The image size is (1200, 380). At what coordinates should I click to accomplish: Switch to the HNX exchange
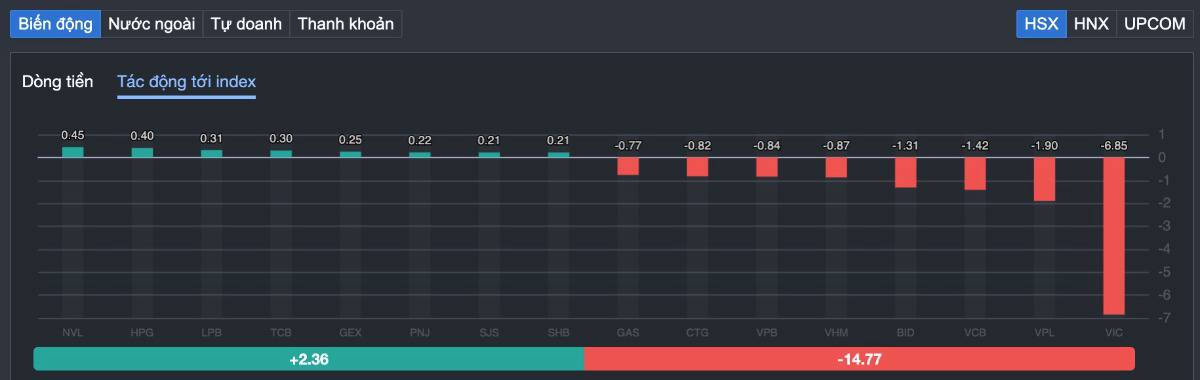point(1091,24)
